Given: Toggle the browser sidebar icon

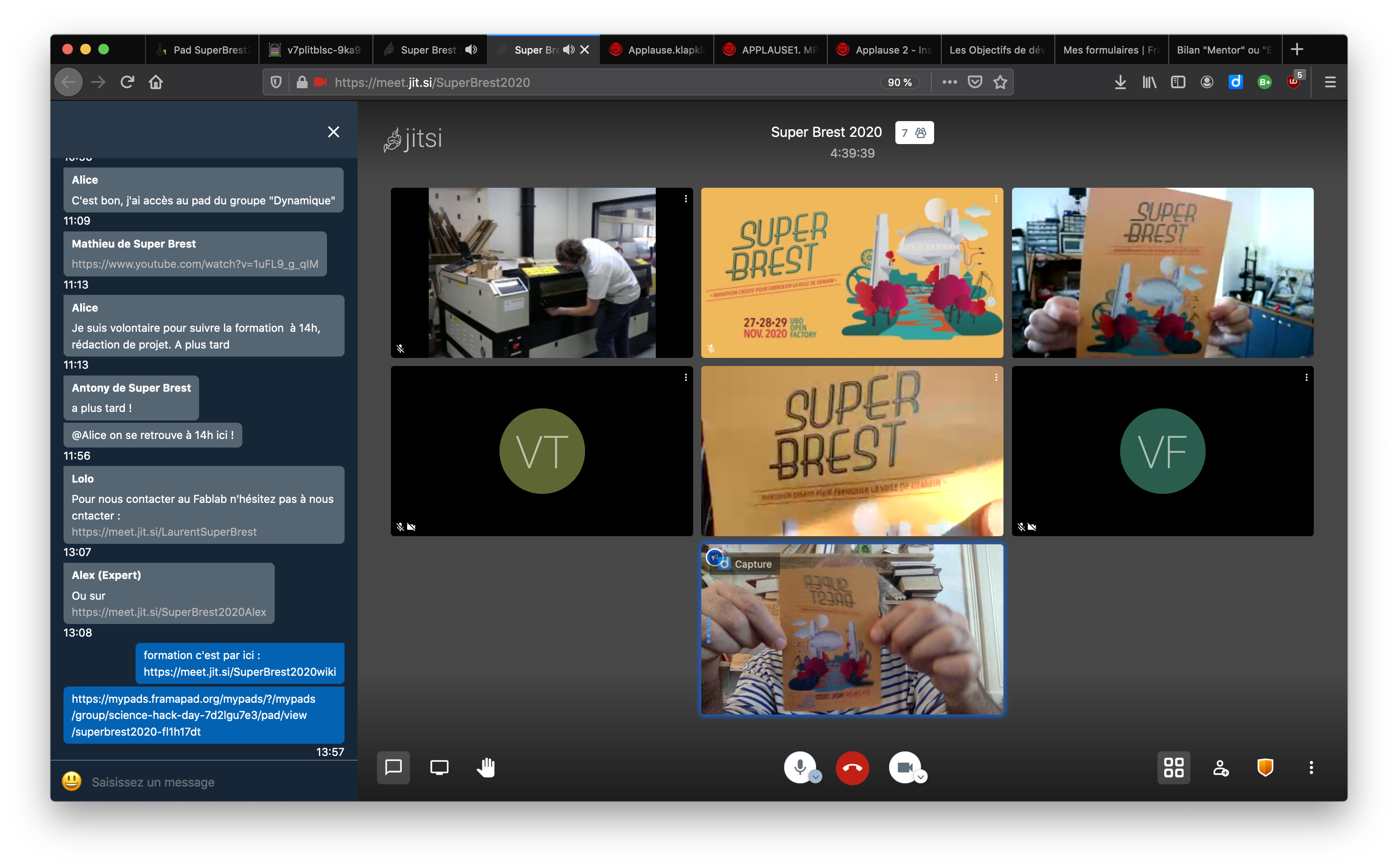Looking at the screenshot, I should (1178, 82).
